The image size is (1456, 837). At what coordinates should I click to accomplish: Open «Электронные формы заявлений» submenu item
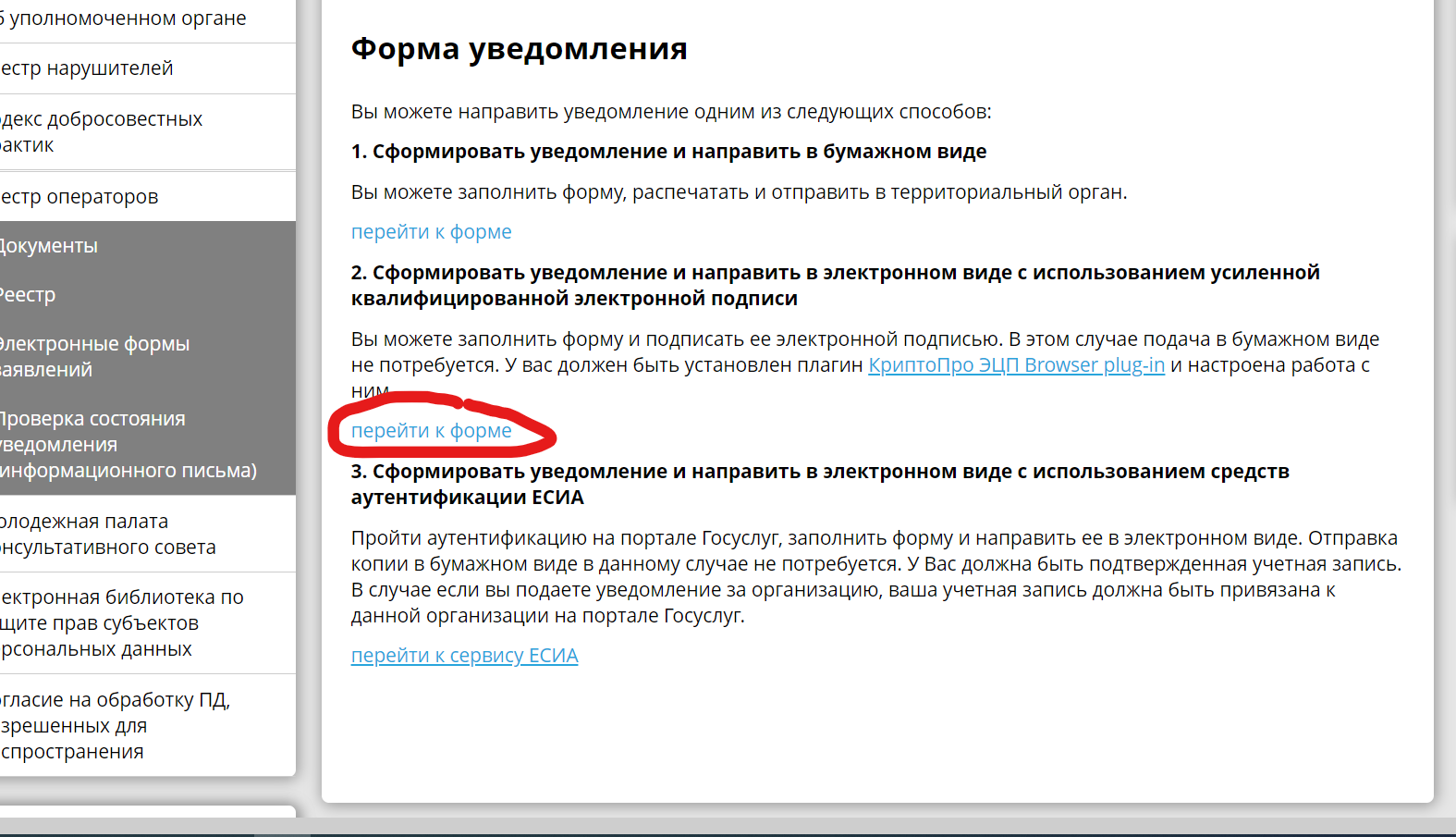pyautogui.click(x=94, y=357)
